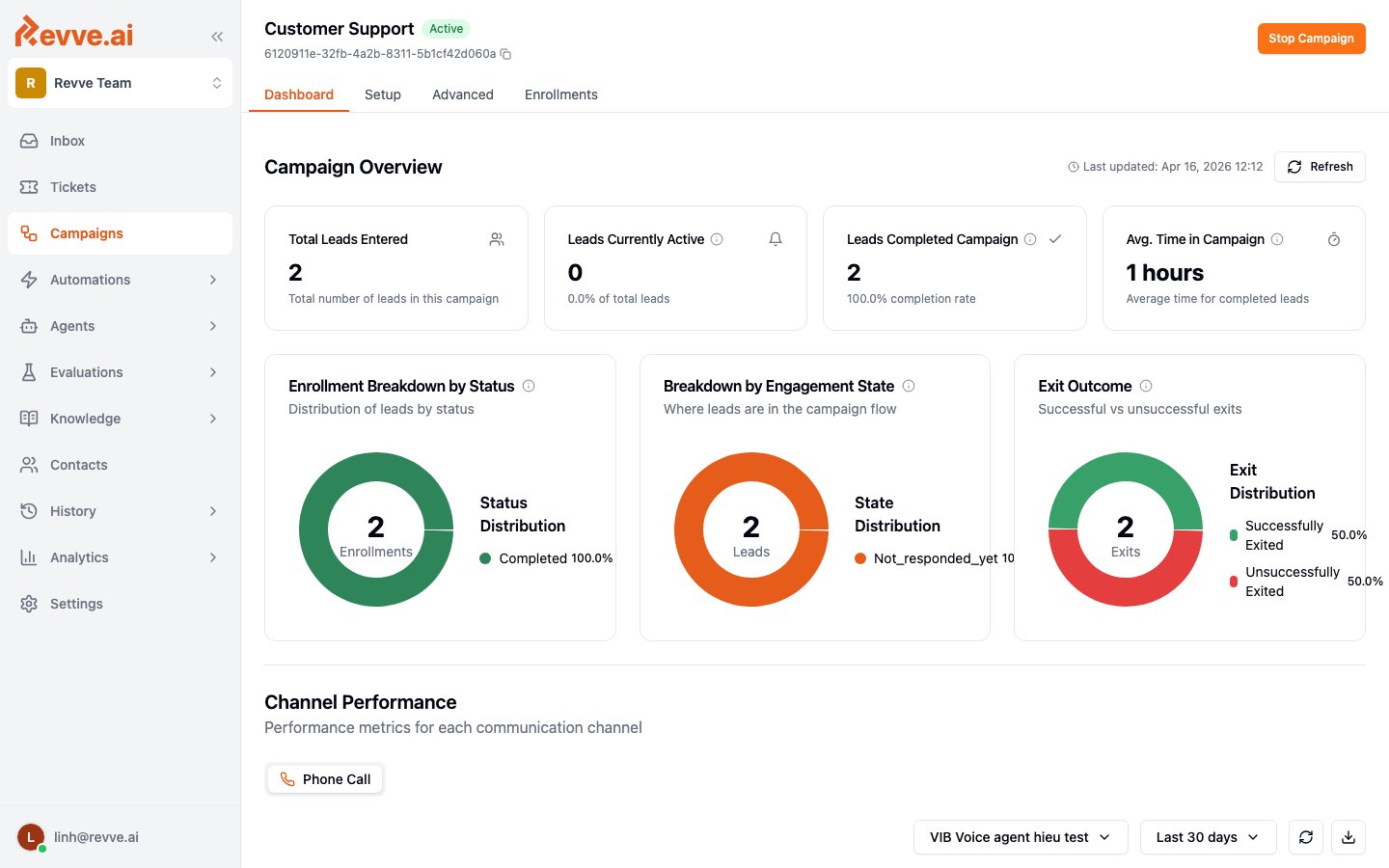Click the Knowledge book icon

(29, 419)
